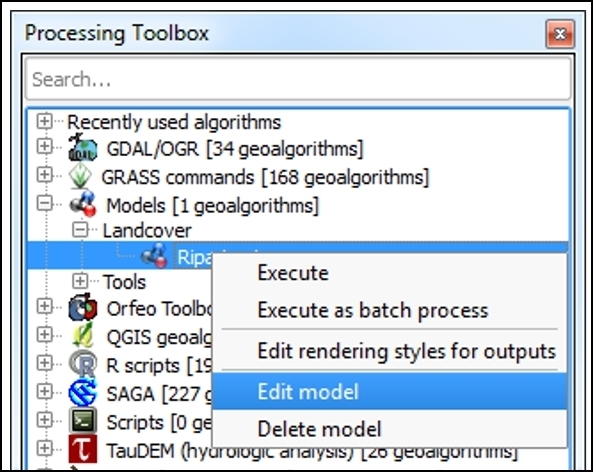This screenshot has height=472, width=593.
Task: Expand the GDAL/OGR group
Action: pos(45,147)
